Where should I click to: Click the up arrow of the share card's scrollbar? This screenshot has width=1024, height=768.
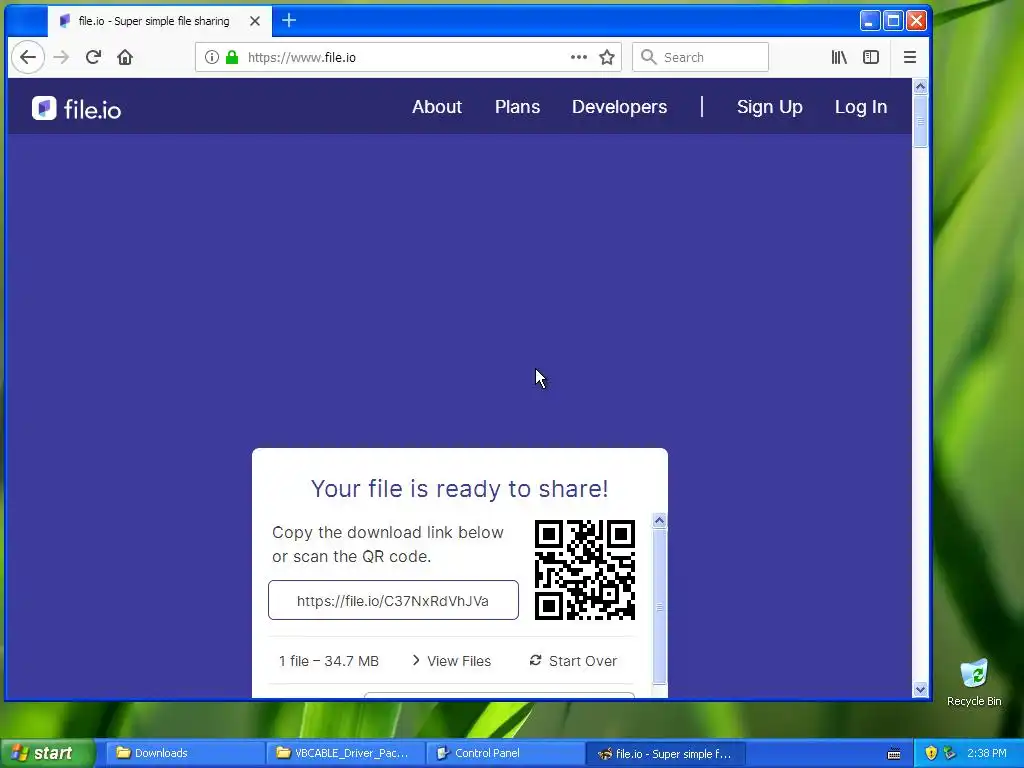[x=659, y=520]
